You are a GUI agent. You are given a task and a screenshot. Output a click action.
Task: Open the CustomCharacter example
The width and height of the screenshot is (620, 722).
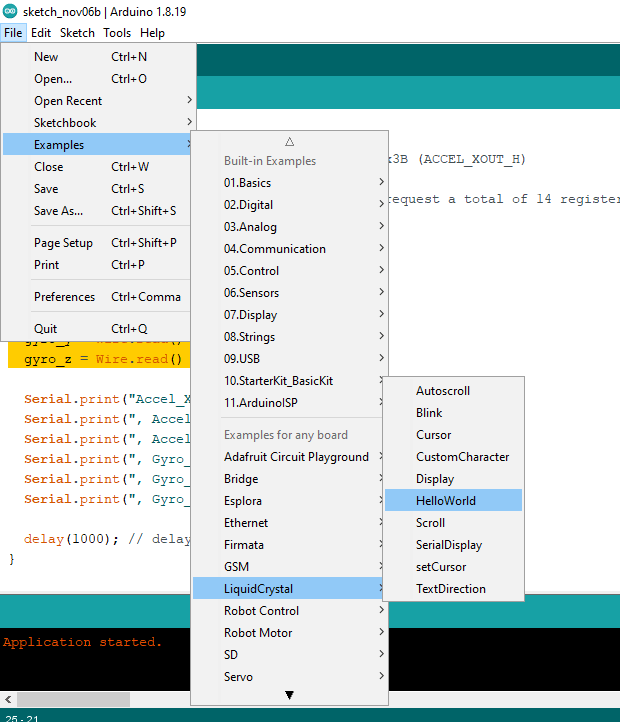coord(453,457)
